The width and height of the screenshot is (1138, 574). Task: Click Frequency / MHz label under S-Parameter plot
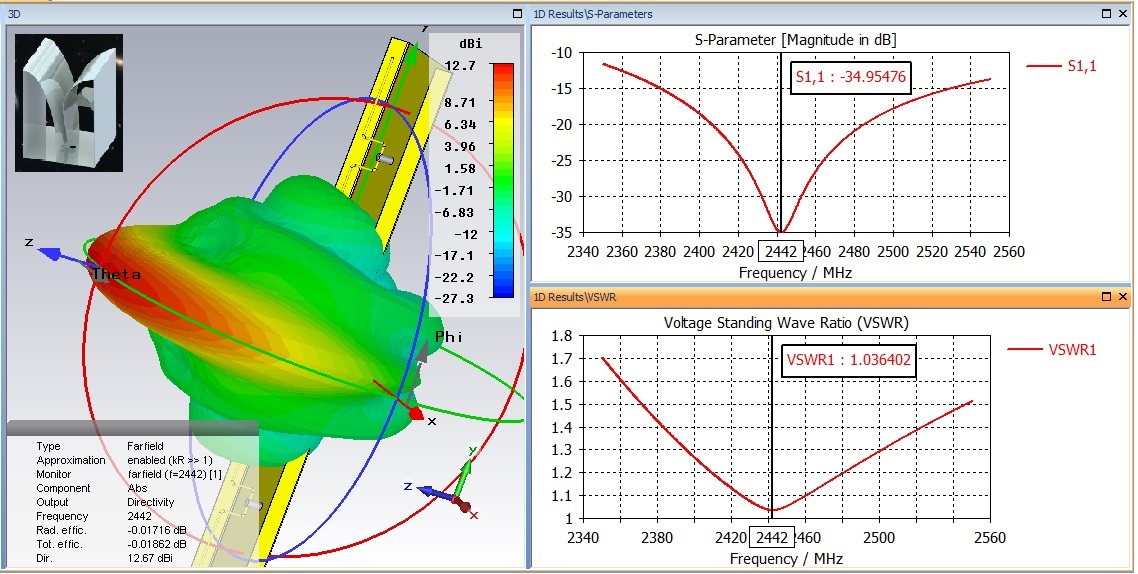tap(795, 273)
